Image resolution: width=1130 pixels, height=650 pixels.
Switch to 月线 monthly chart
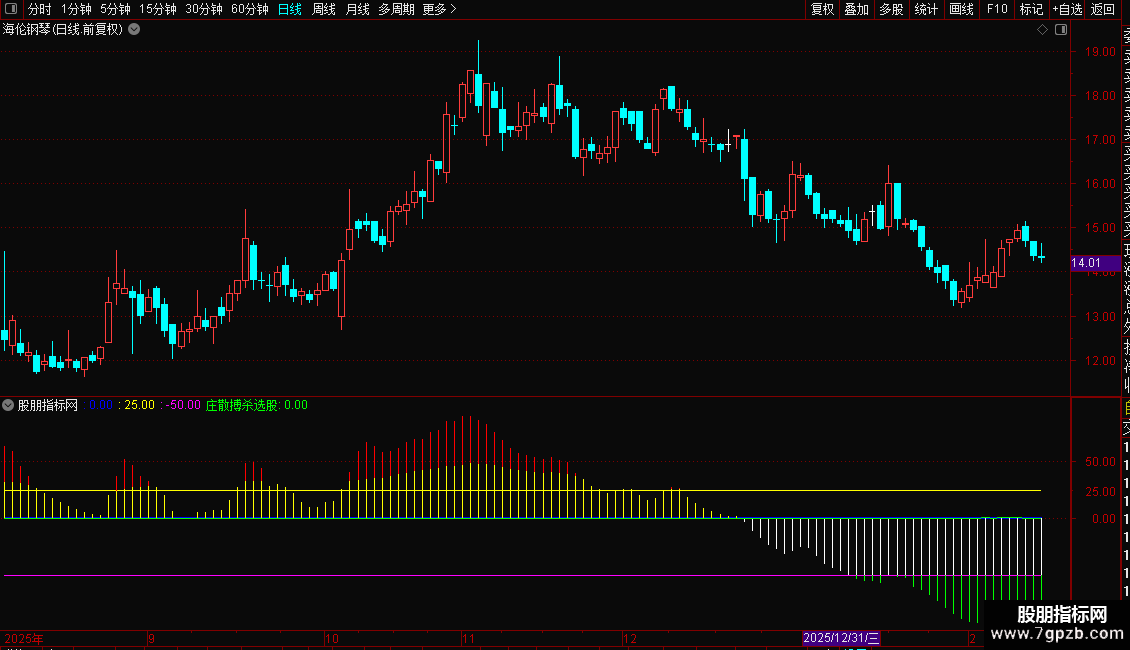(357, 9)
